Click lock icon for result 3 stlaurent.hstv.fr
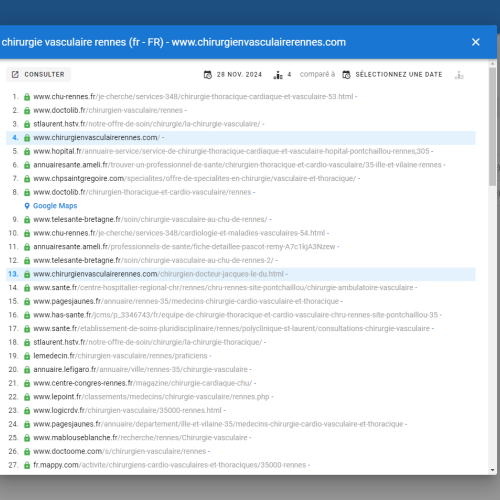Viewport: 500px width, 500px height. (x=27, y=124)
